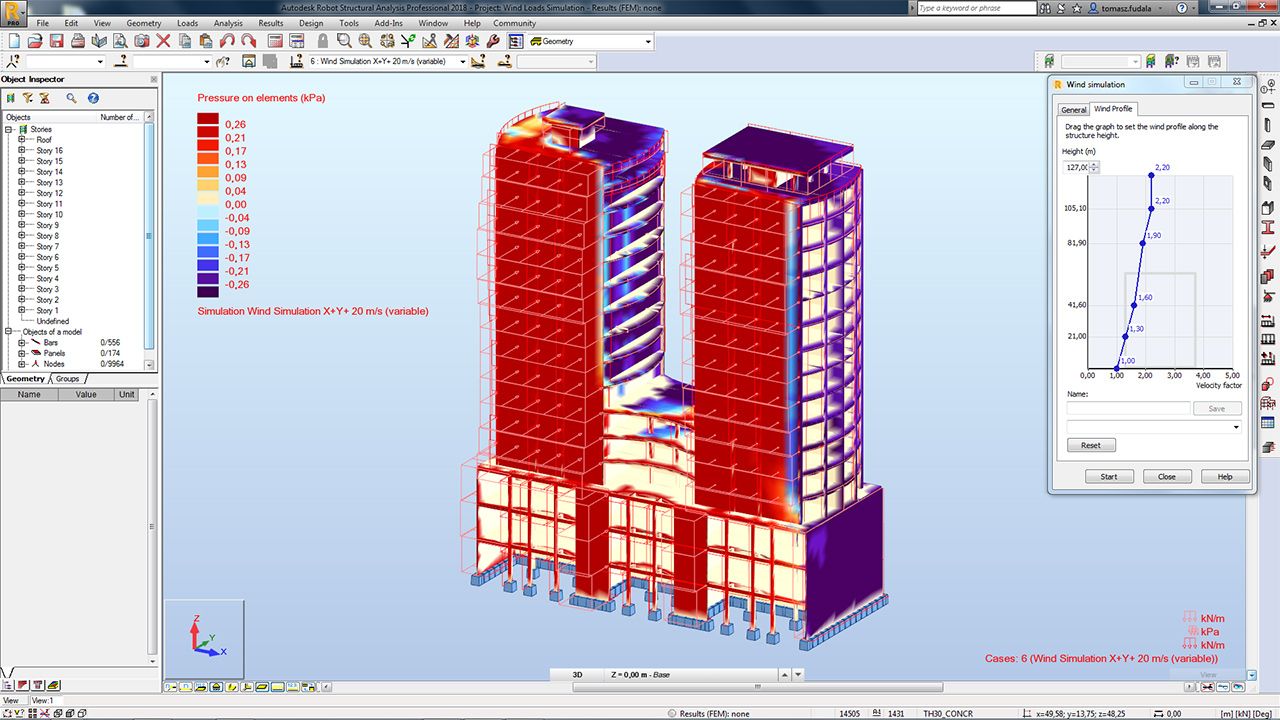Image resolution: width=1280 pixels, height=720 pixels.
Task: Switch to the General tab in Wind simulation
Action: click(1073, 109)
